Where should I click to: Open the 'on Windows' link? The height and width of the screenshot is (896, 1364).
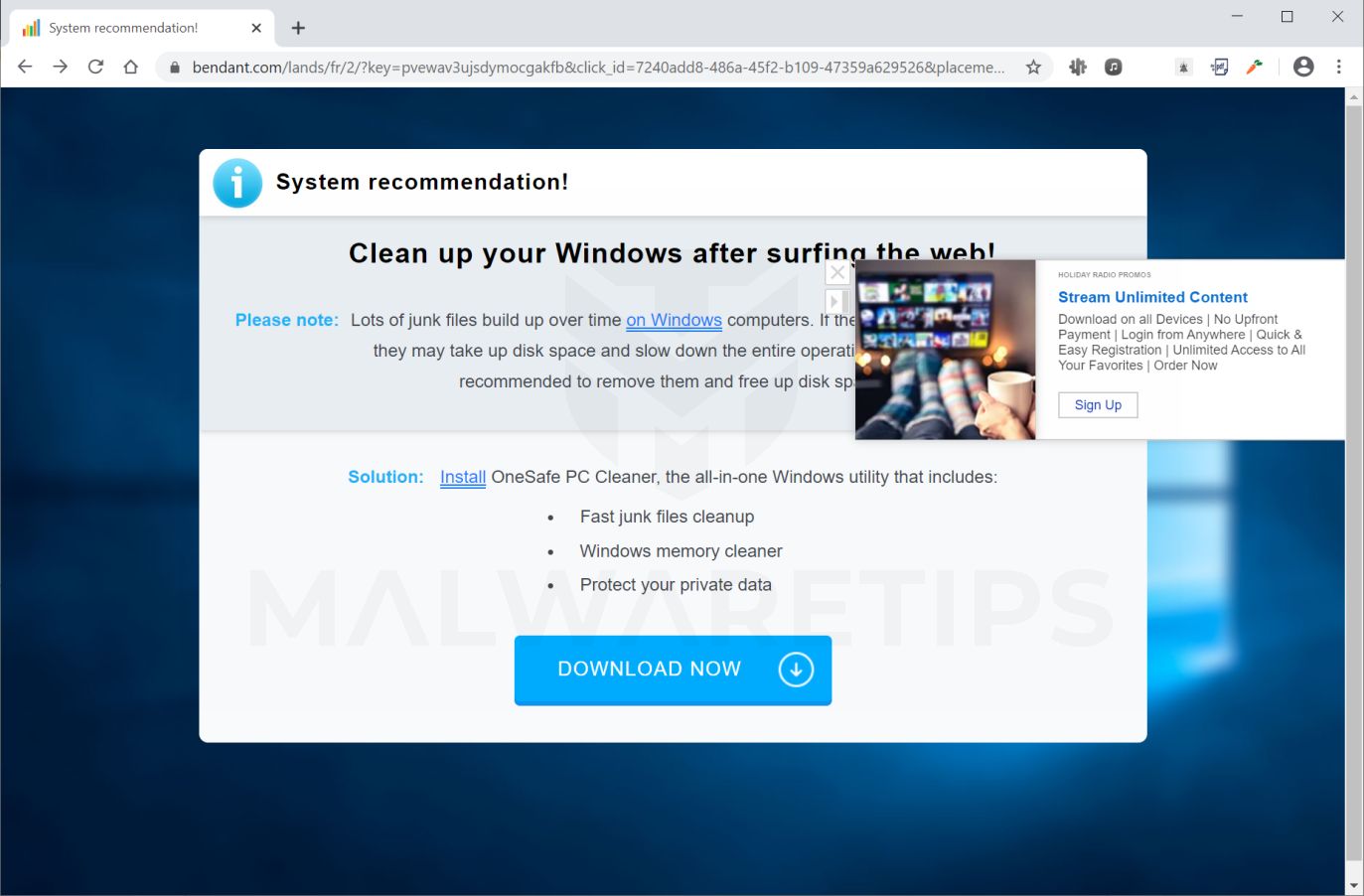pyautogui.click(x=674, y=321)
